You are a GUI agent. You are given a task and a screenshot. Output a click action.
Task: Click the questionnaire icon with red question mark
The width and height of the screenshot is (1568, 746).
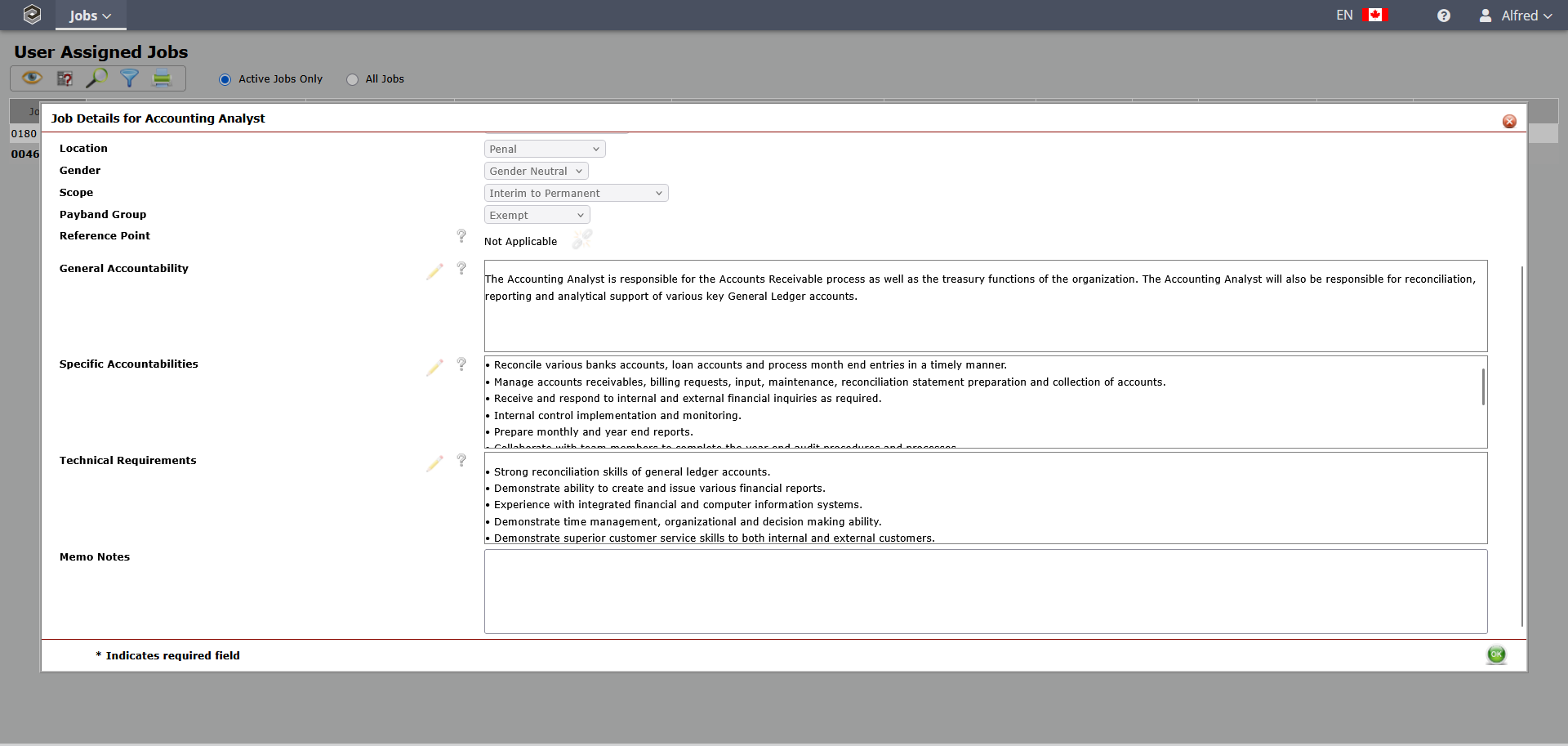coord(65,78)
